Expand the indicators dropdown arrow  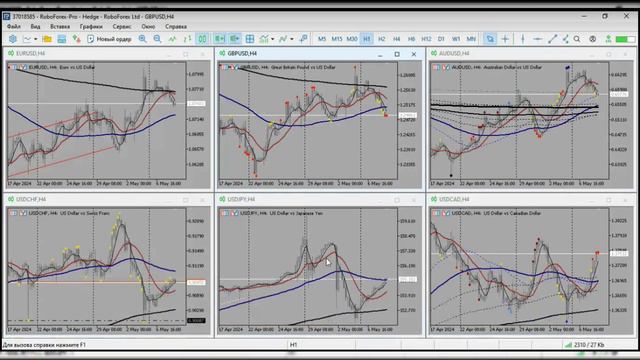[x=273, y=39]
